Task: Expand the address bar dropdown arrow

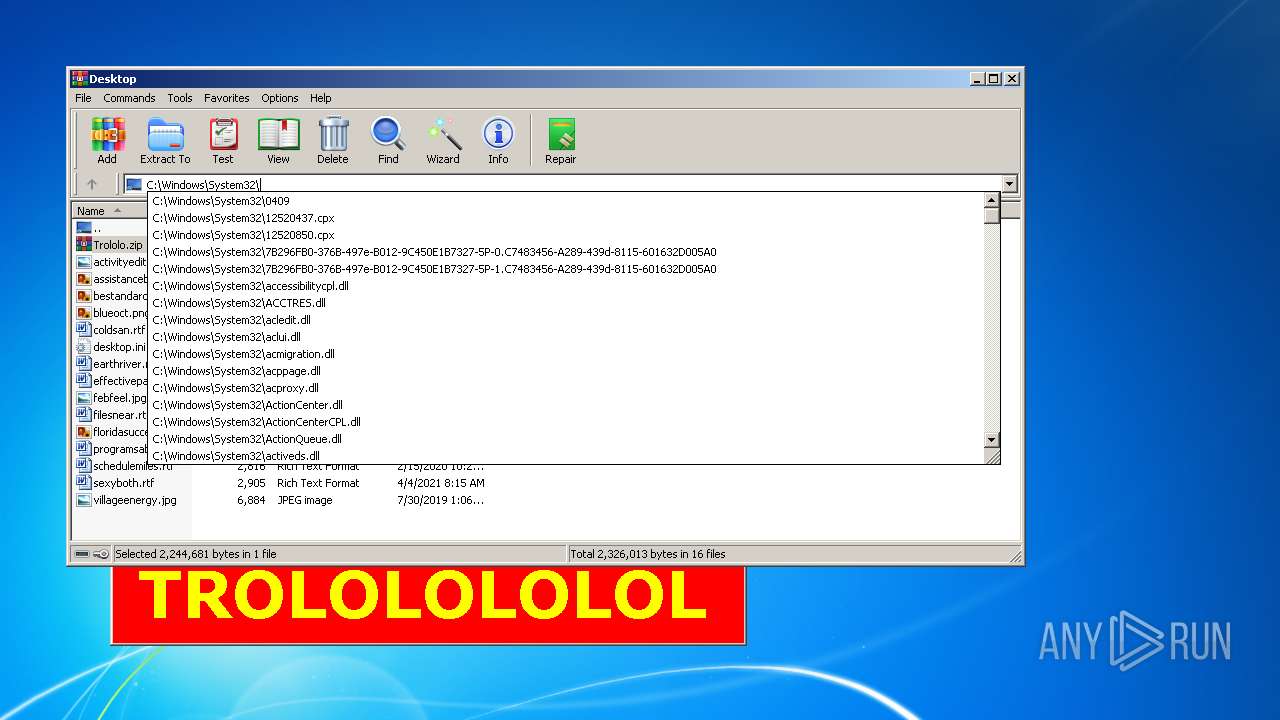Action: (x=1009, y=184)
